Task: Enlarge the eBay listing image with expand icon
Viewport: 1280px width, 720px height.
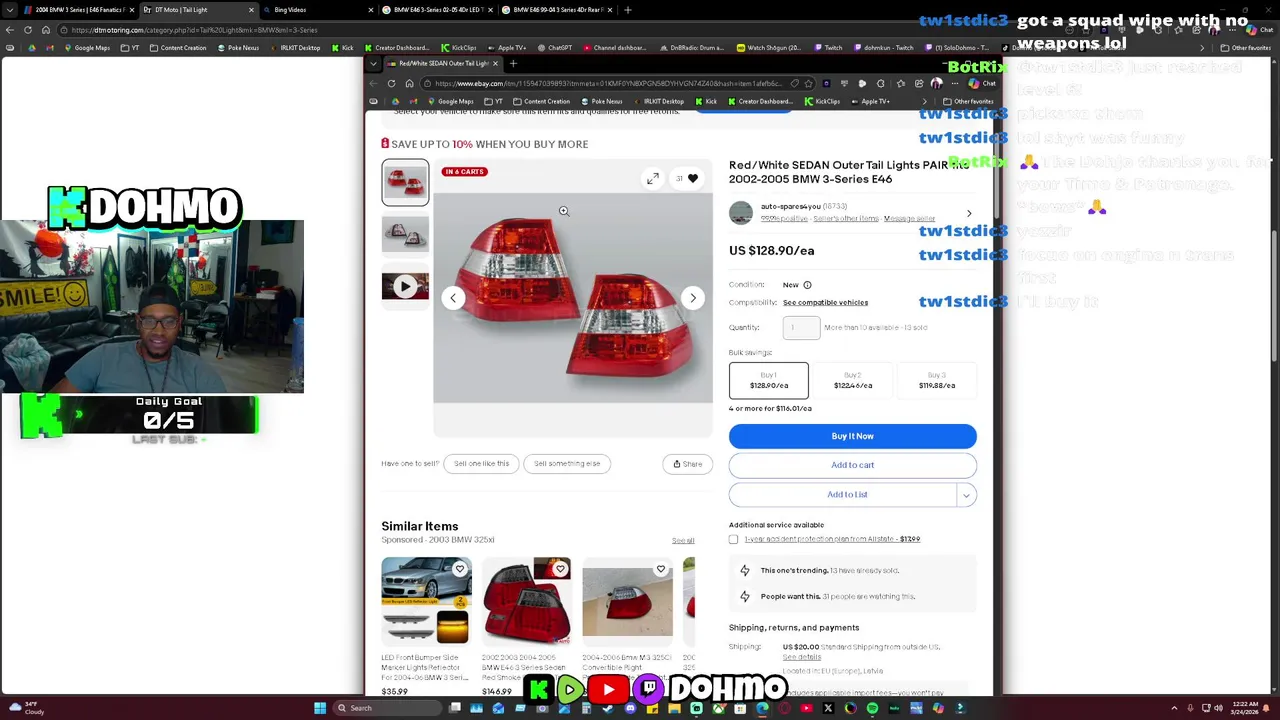Action: point(652,178)
